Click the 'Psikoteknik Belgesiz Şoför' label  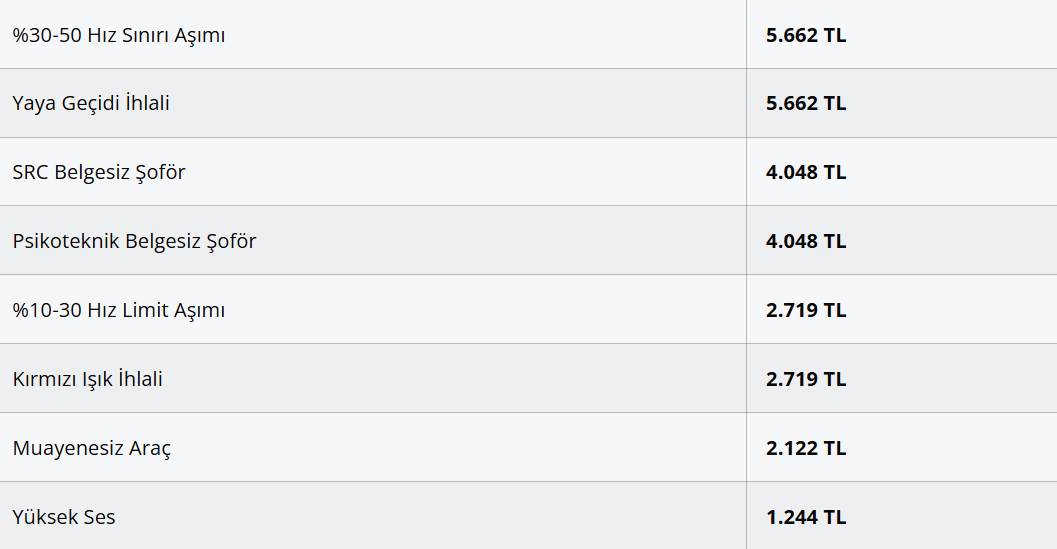tap(134, 241)
